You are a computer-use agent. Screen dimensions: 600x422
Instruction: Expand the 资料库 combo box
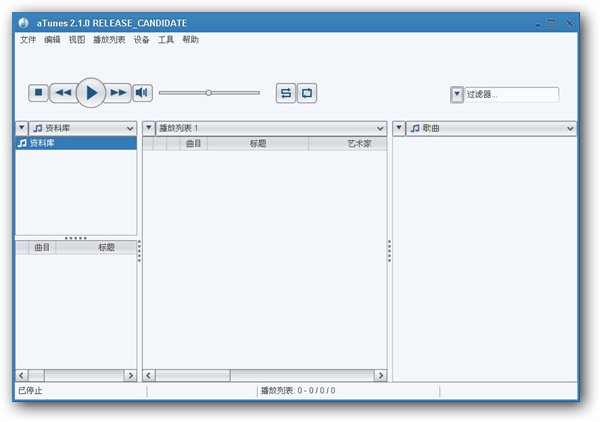(x=83, y=128)
